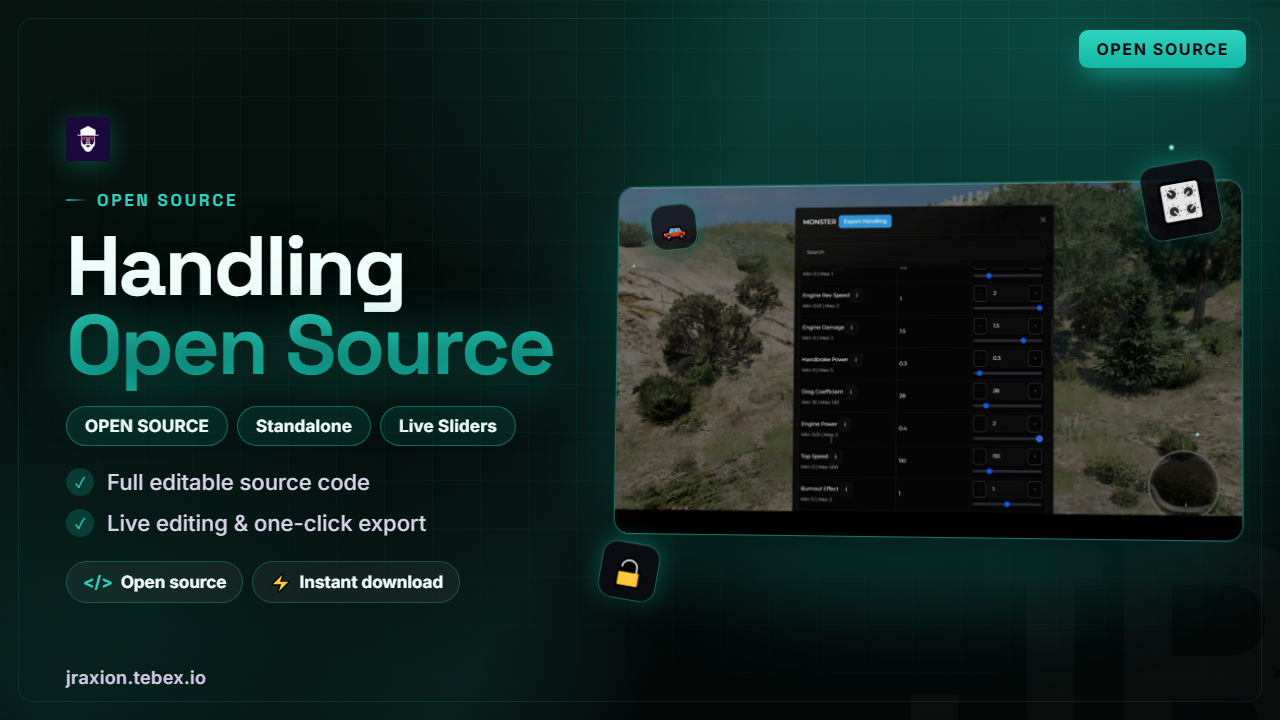Click the Drag Coefficient value box
The width and height of the screenshot is (1280, 720).
pos(1007,391)
